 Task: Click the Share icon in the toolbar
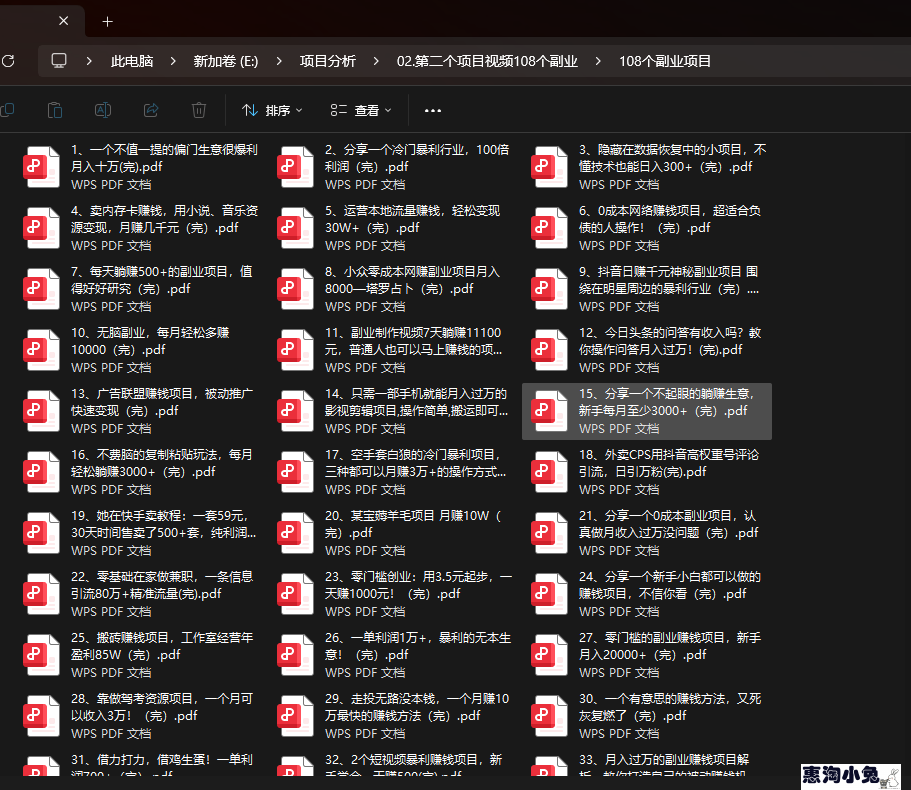[151, 110]
